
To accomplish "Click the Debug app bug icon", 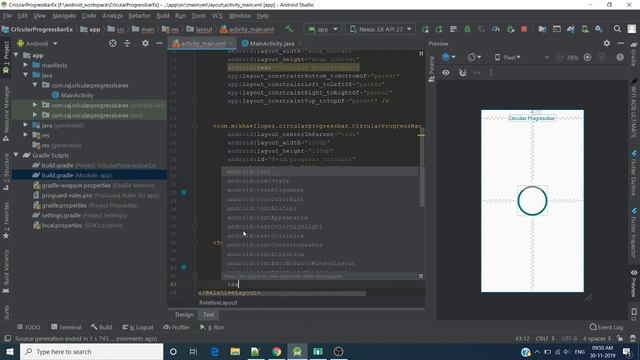I will point(467,29).
